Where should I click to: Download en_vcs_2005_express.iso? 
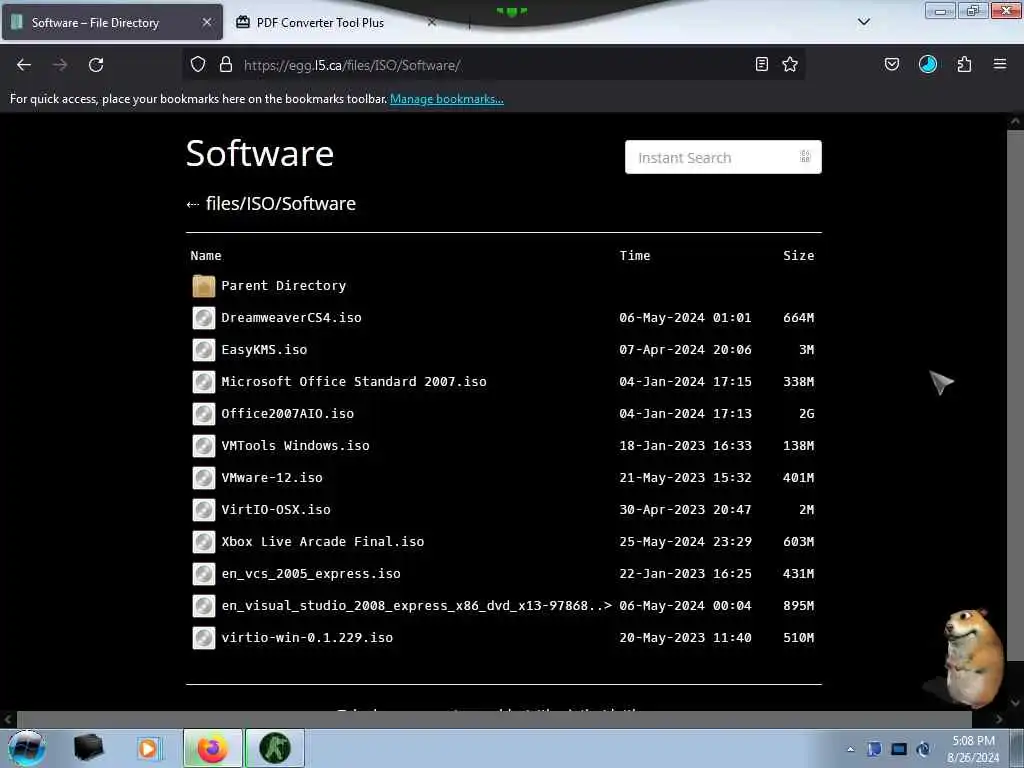pyautogui.click(x=311, y=574)
